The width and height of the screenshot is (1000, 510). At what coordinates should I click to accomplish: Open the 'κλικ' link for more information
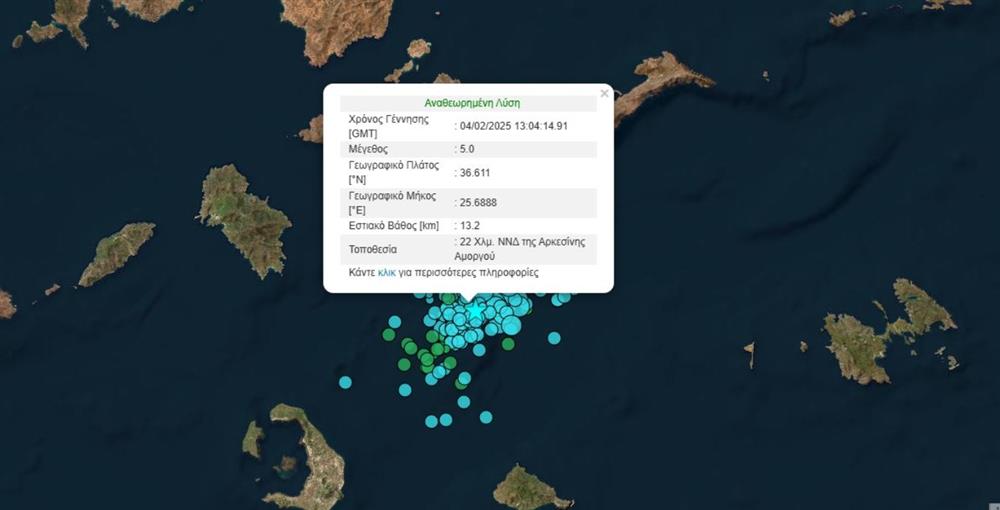(387, 272)
